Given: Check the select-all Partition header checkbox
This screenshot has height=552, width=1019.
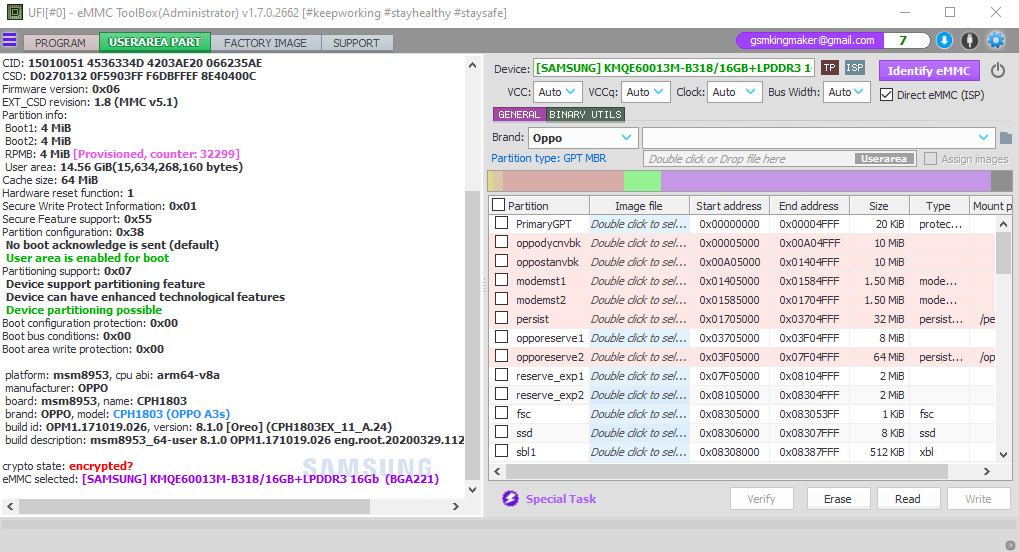Looking at the screenshot, I should [x=498, y=205].
